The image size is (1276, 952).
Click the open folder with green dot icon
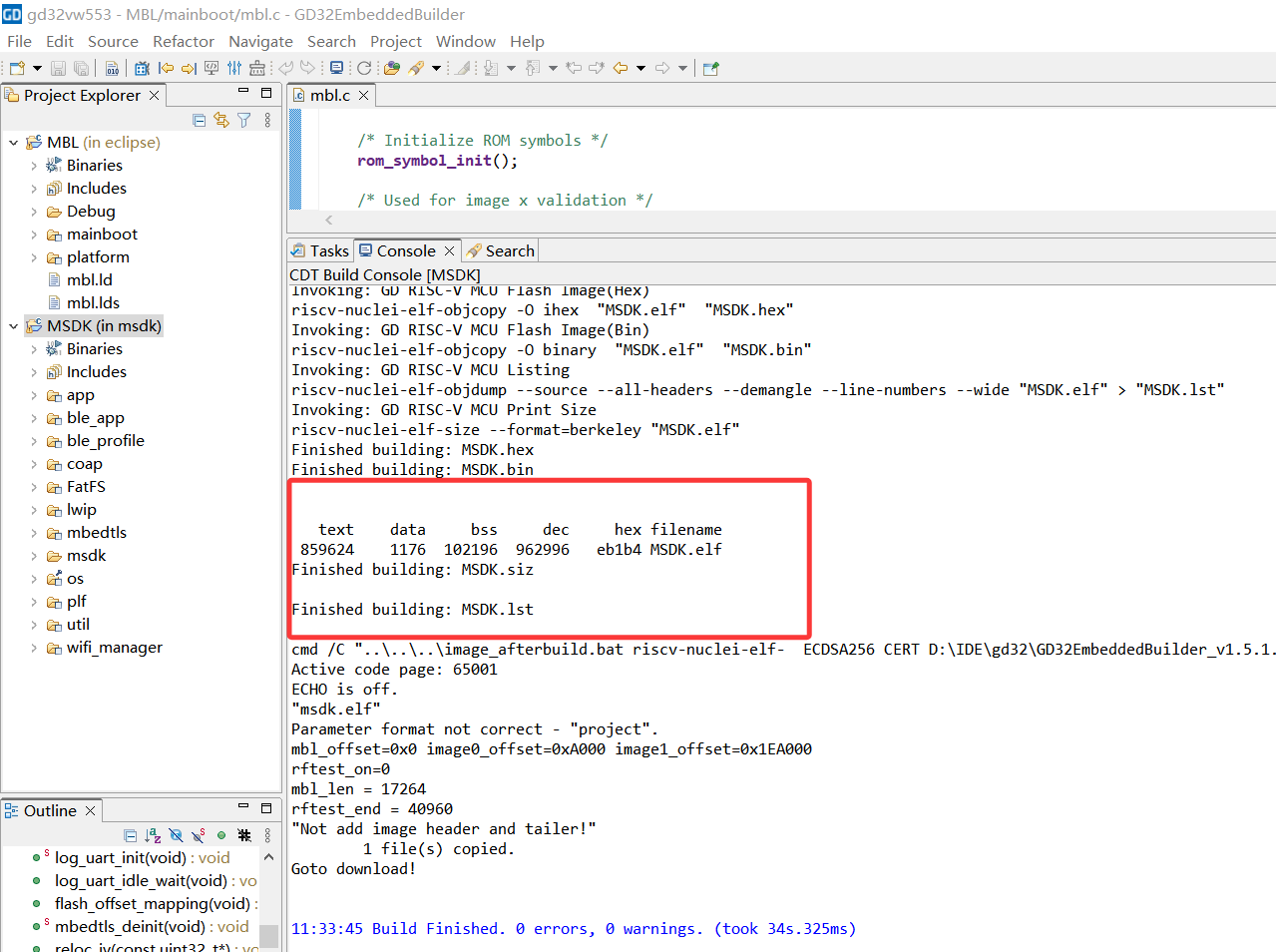(x=392, y=68)
